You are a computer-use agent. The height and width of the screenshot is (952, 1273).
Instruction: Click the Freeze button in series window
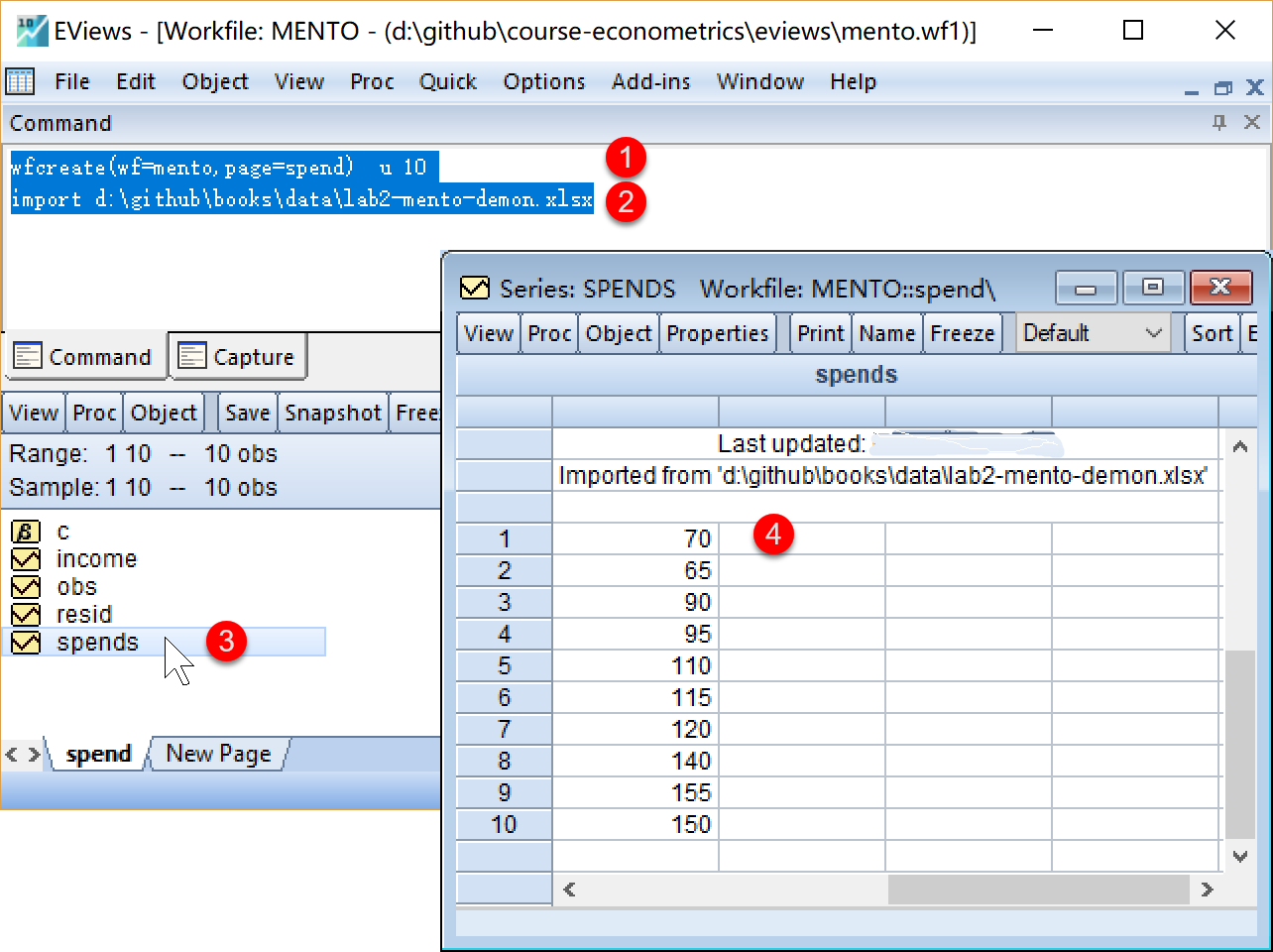[x=962, y=333]
